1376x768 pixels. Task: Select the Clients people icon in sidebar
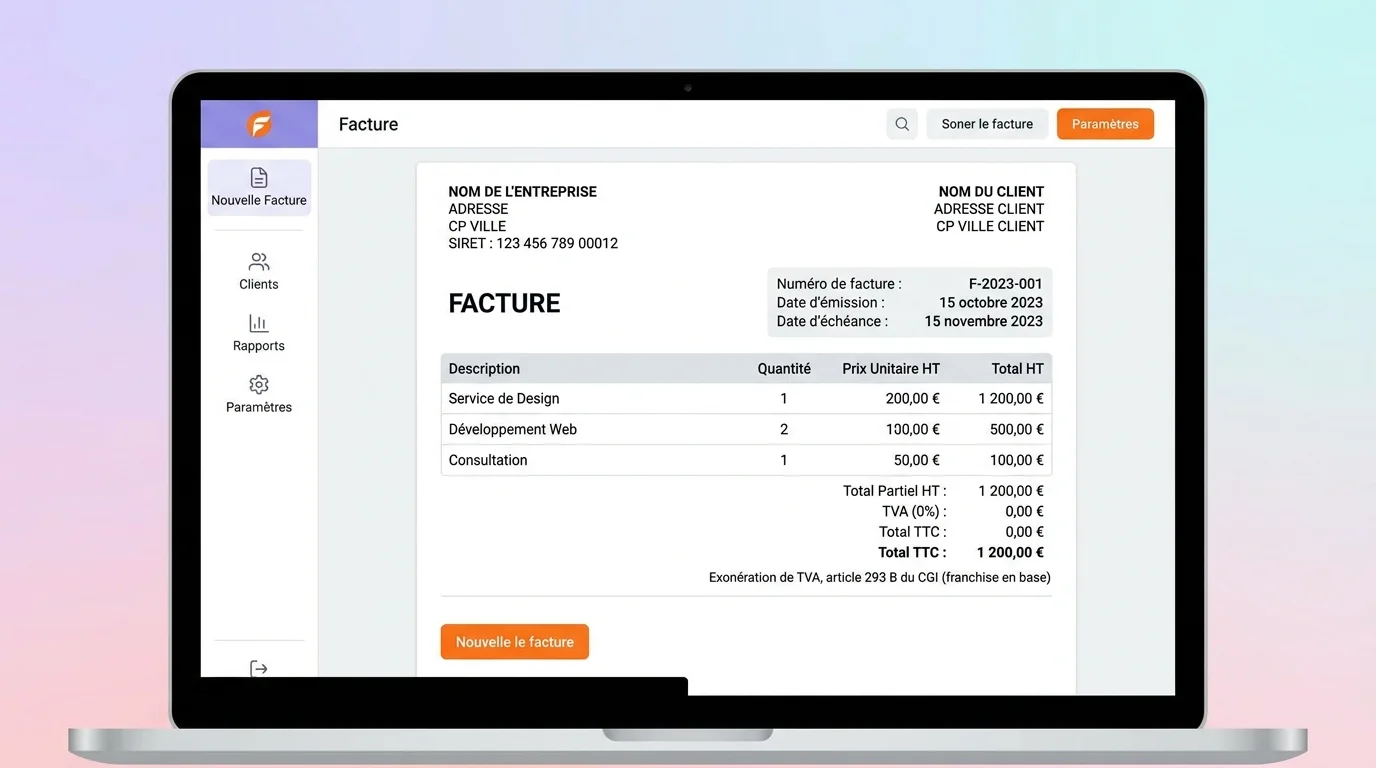[x=259, y=261]
